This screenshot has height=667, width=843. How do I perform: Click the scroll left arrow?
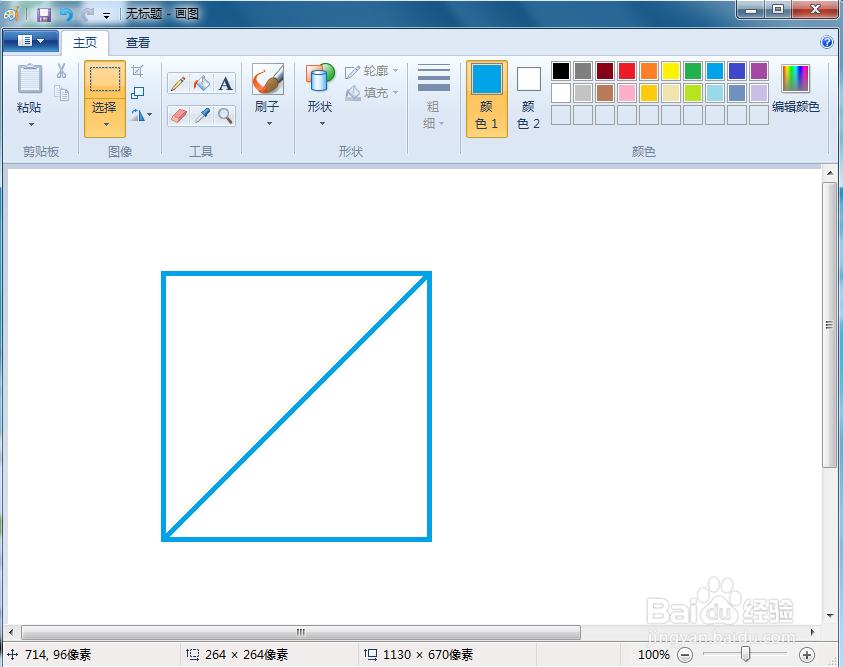(x=11, y=632)
